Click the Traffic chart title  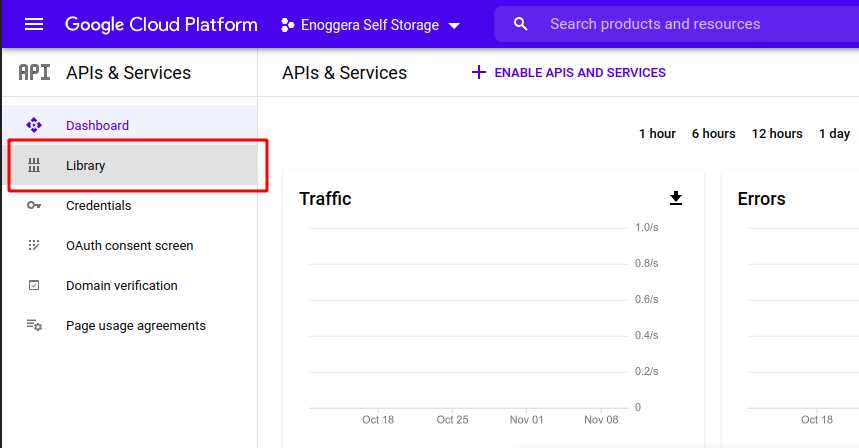click(x=325, y=199)
